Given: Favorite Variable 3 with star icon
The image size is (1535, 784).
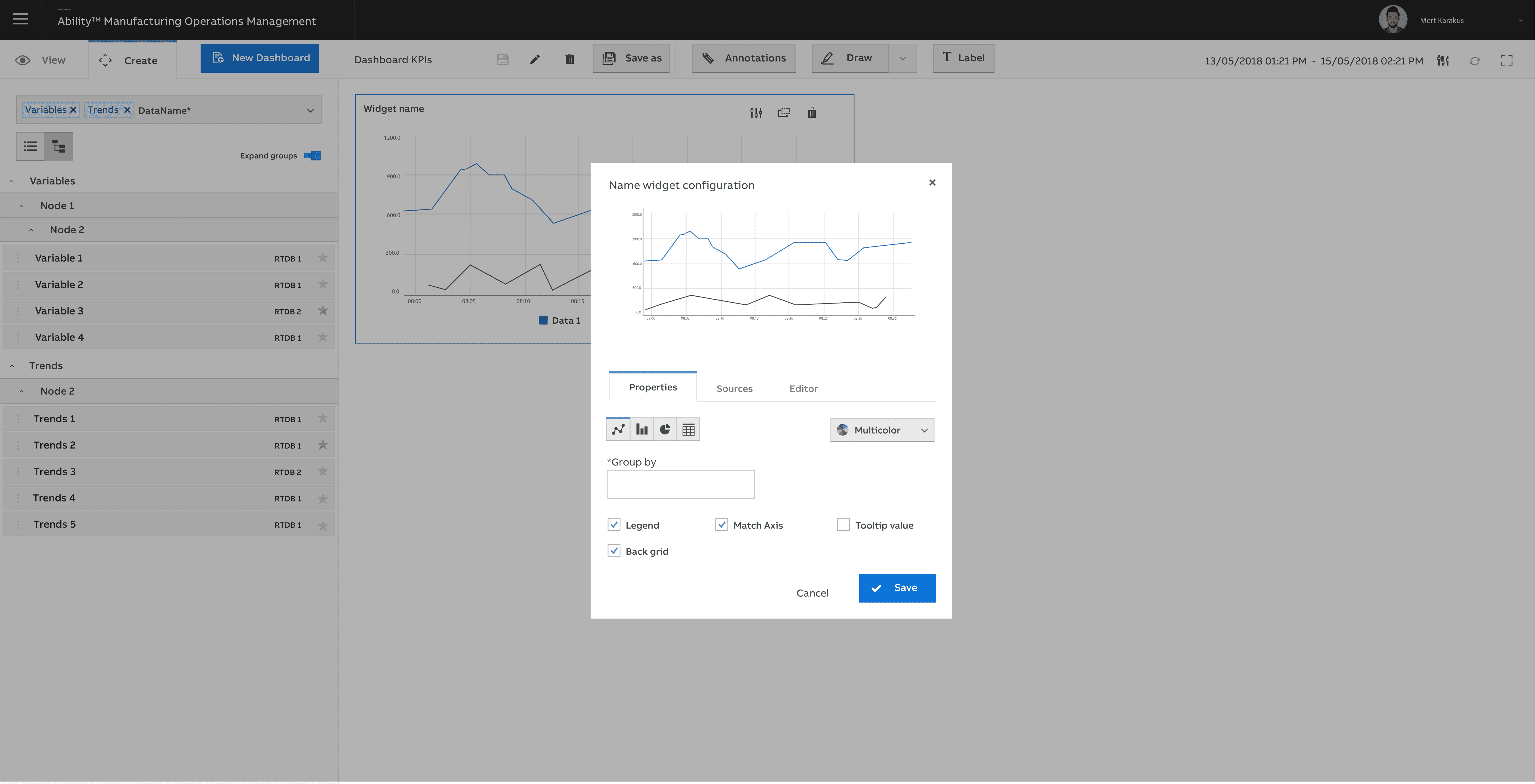Looking at the screenshot, I should click(x=323, y=310).
